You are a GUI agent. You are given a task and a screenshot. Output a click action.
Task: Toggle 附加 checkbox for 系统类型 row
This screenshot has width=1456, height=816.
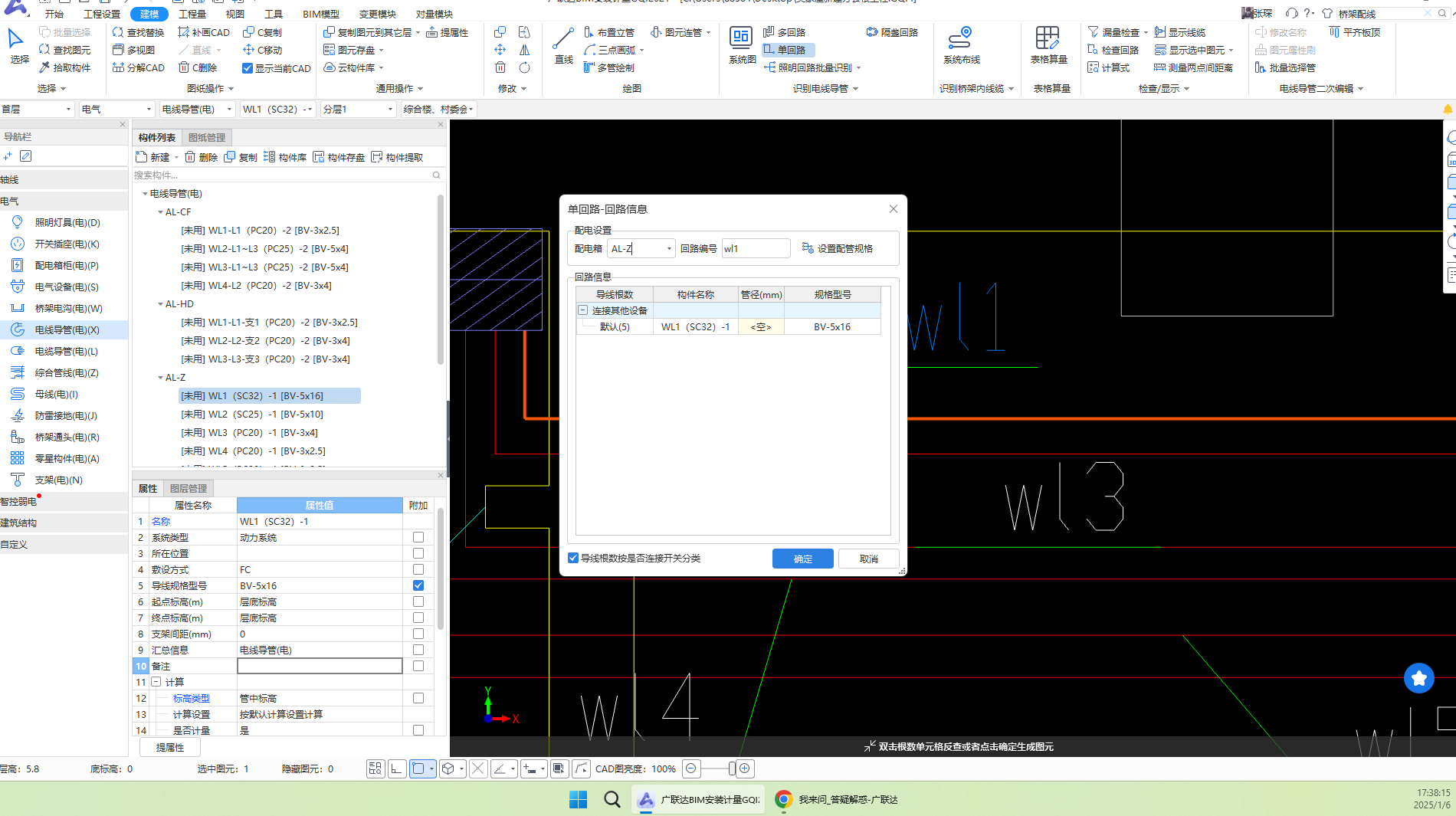(x=418, y=537)
